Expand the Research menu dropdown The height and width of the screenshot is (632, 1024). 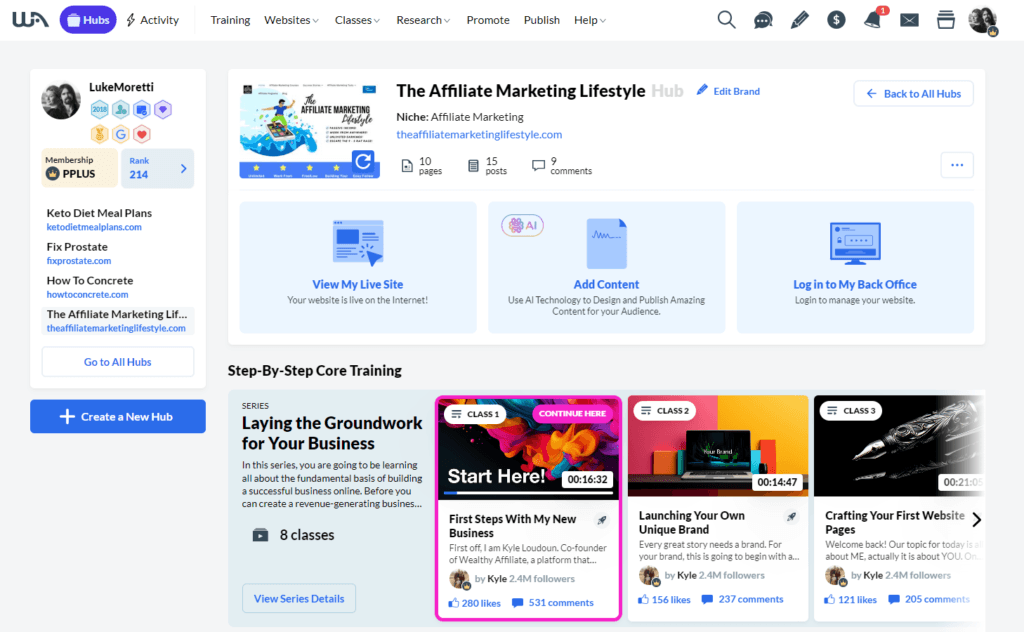click(x=423, y=20)
